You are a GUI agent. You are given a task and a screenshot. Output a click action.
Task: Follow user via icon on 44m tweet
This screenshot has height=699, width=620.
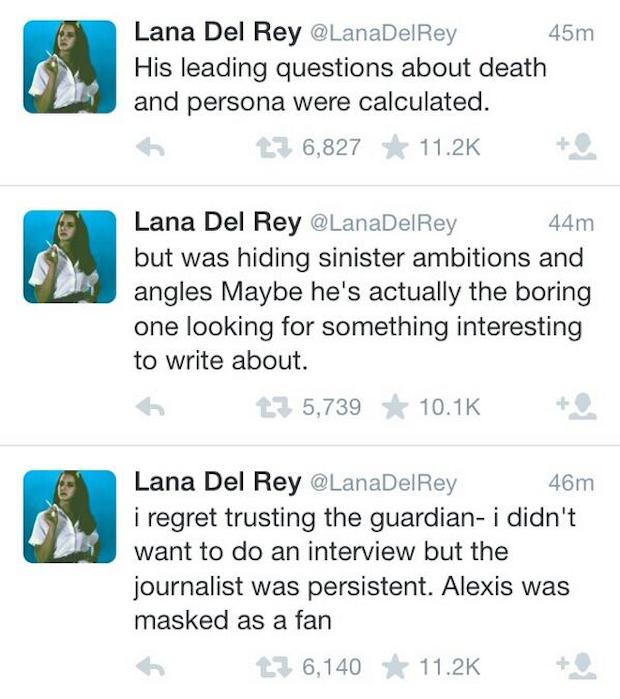coord(577,407)
